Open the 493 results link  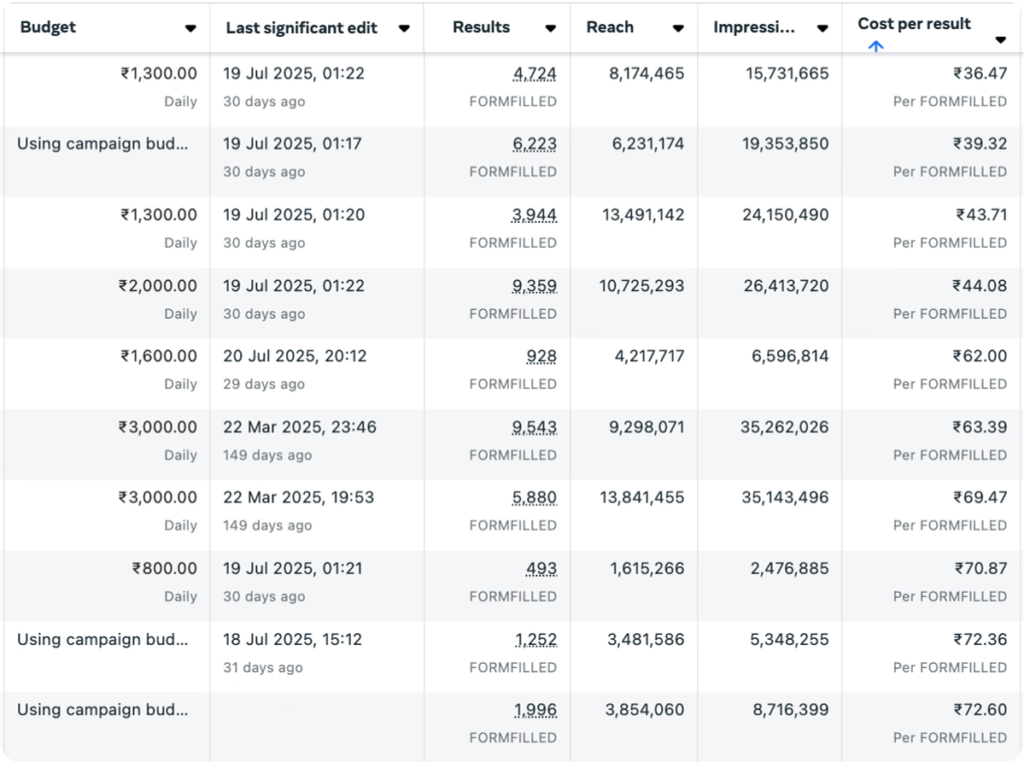click(541, 569)
